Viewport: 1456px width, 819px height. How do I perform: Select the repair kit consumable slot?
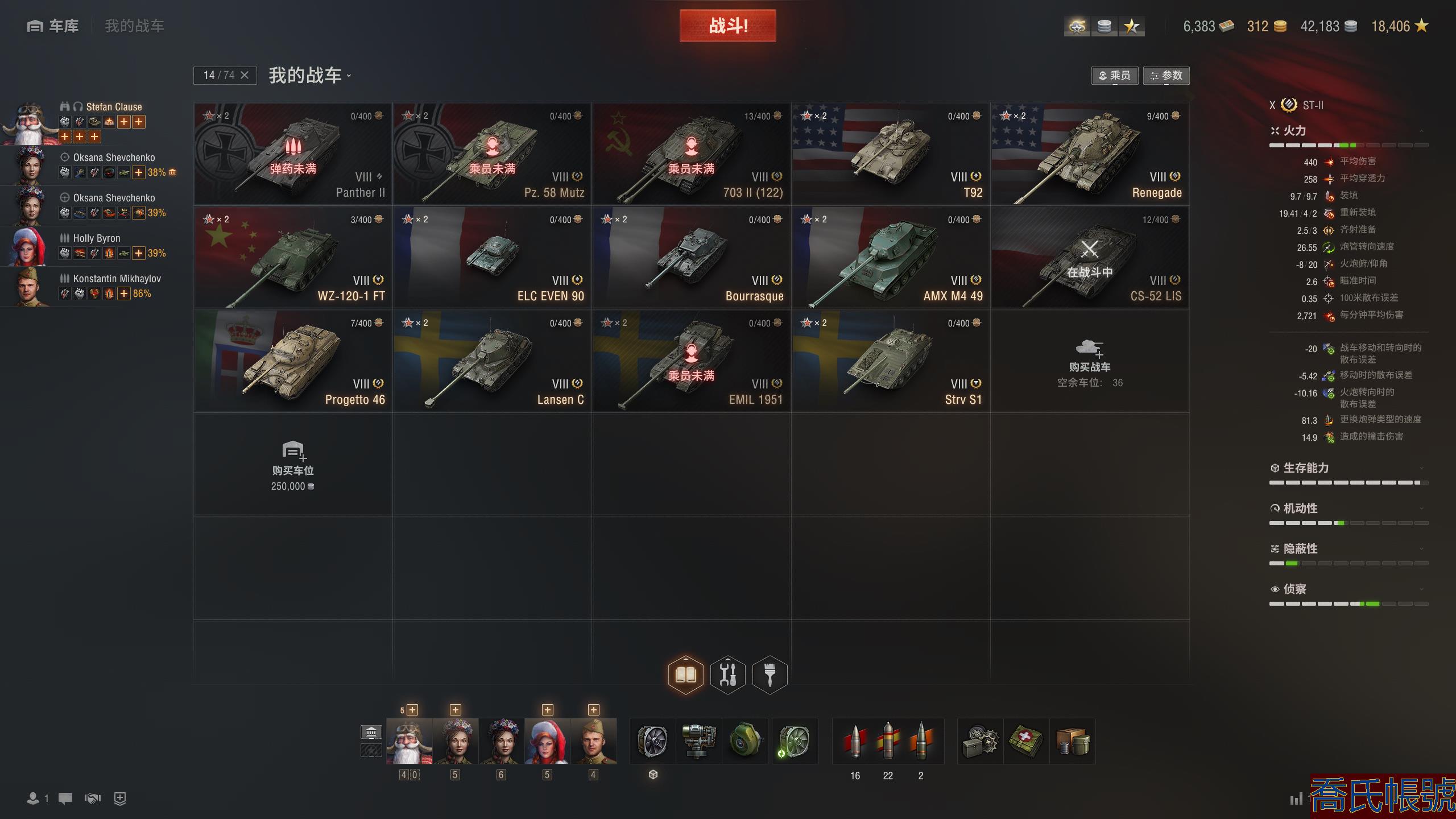(x=980, y=741)
